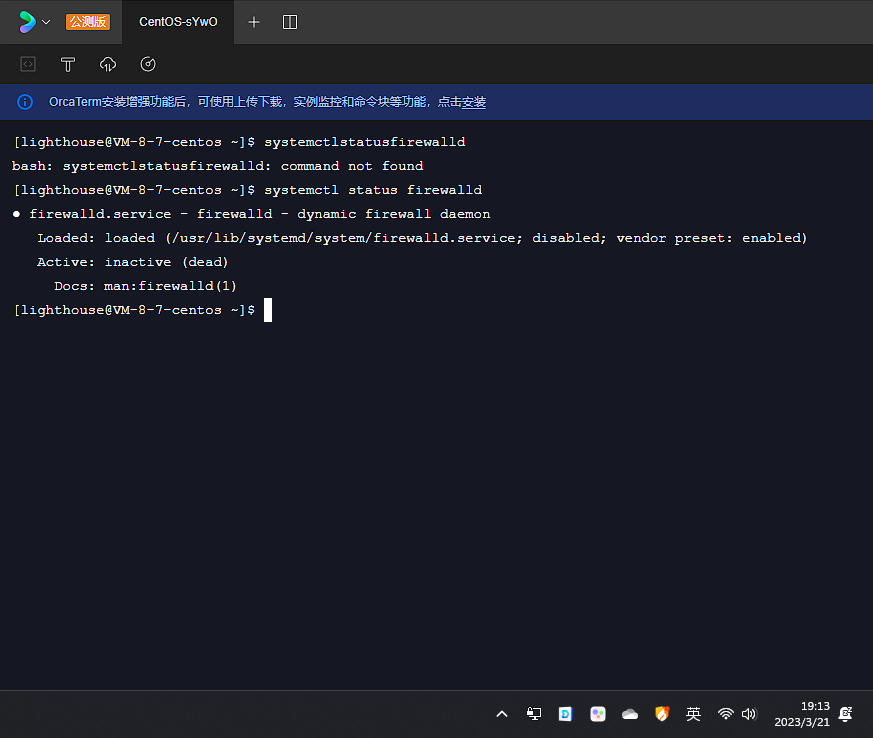
Task: Click the info icon in the banner
Action: (25, 102)
